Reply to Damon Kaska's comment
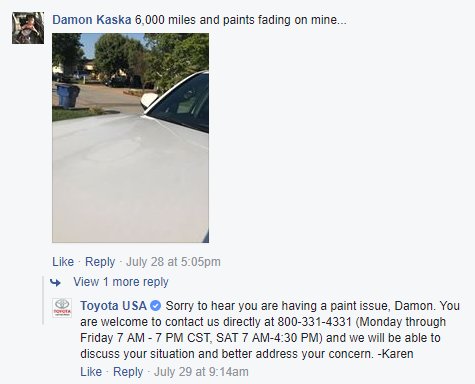This screenshot has width=475, height=384. click(x=100, y=262)
